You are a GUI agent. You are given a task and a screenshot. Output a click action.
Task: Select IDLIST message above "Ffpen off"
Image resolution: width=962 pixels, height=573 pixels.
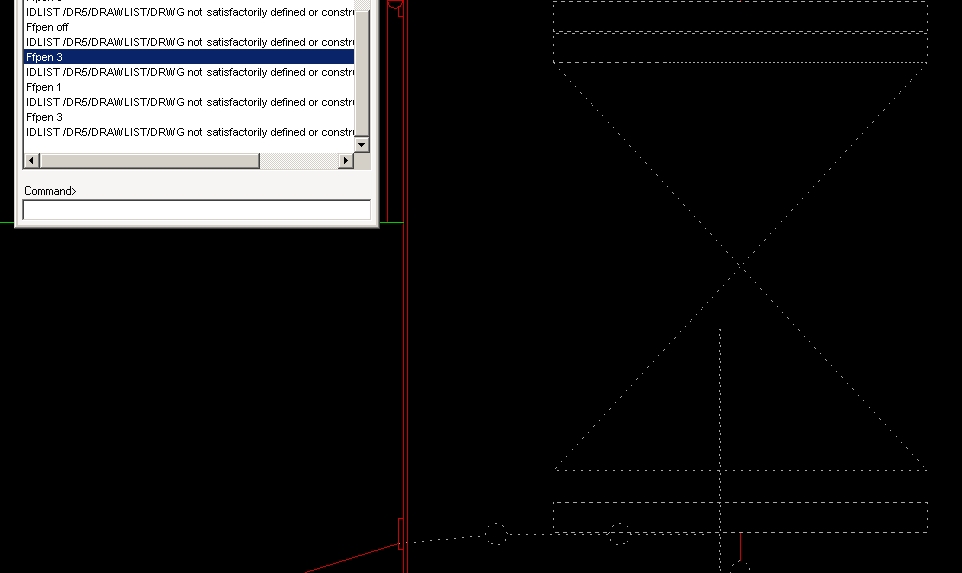click(x=189, y=12)
